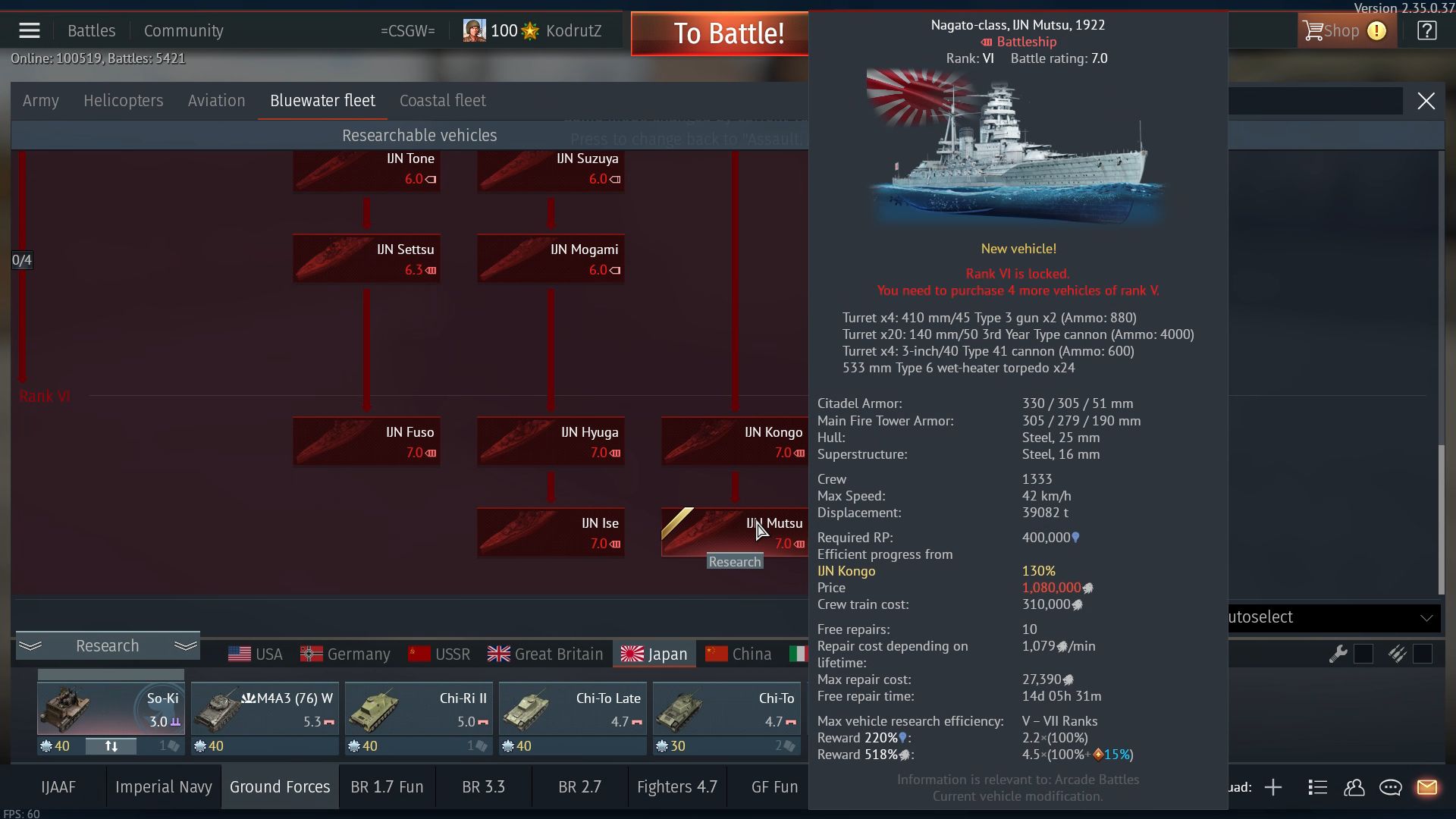
Task: Toggle the automatic repair checkbox
Action: [x=1363, y=654]
